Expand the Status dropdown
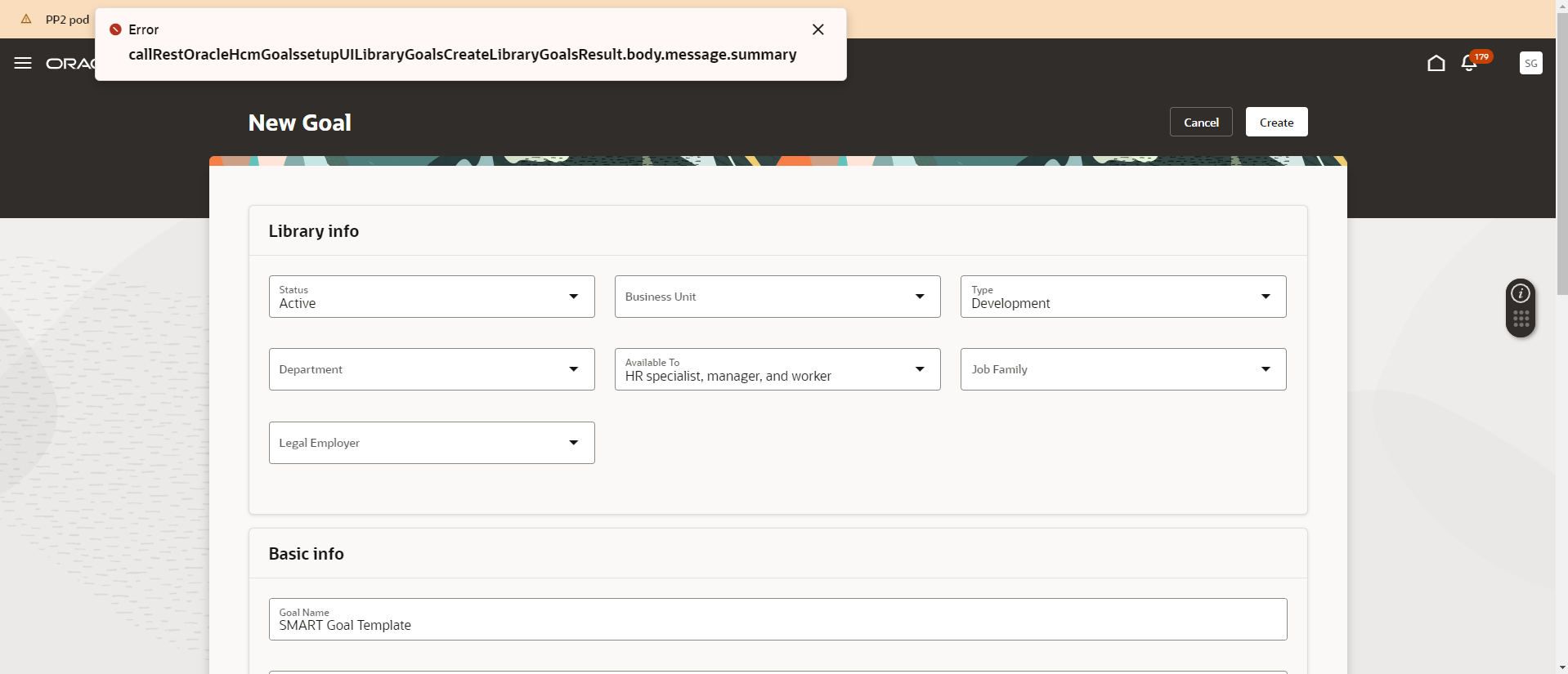The height and width of the screenshot is (674, 1568). point(432,297)
